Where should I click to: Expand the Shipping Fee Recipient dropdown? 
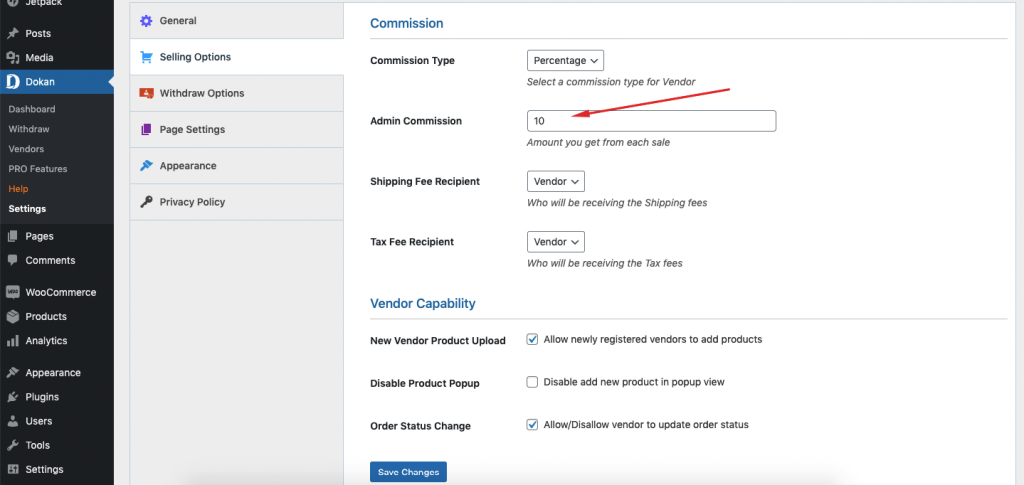pyautogui.click(x=555, y=182)
